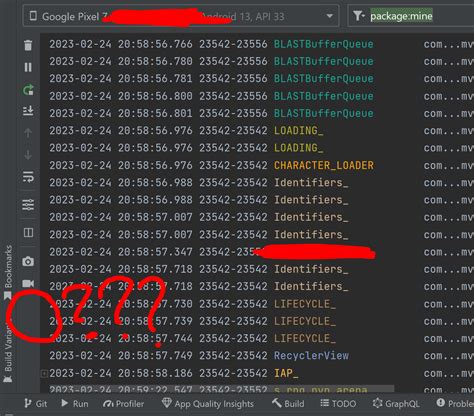Click timestamp 20:58:56.780 in log
474x416 pixels.
155,61
